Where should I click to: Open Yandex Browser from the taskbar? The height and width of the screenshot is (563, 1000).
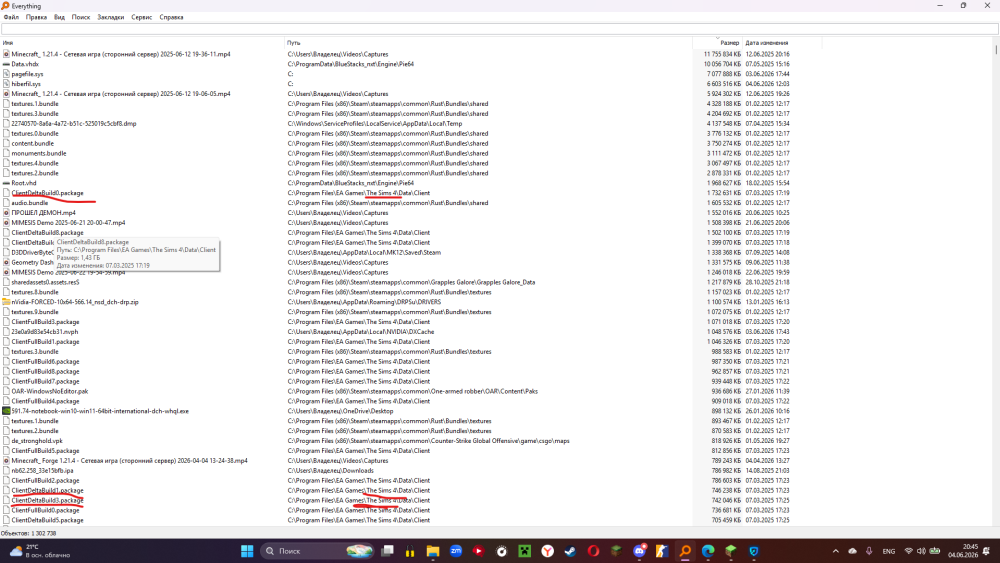(x=548, y=551)
